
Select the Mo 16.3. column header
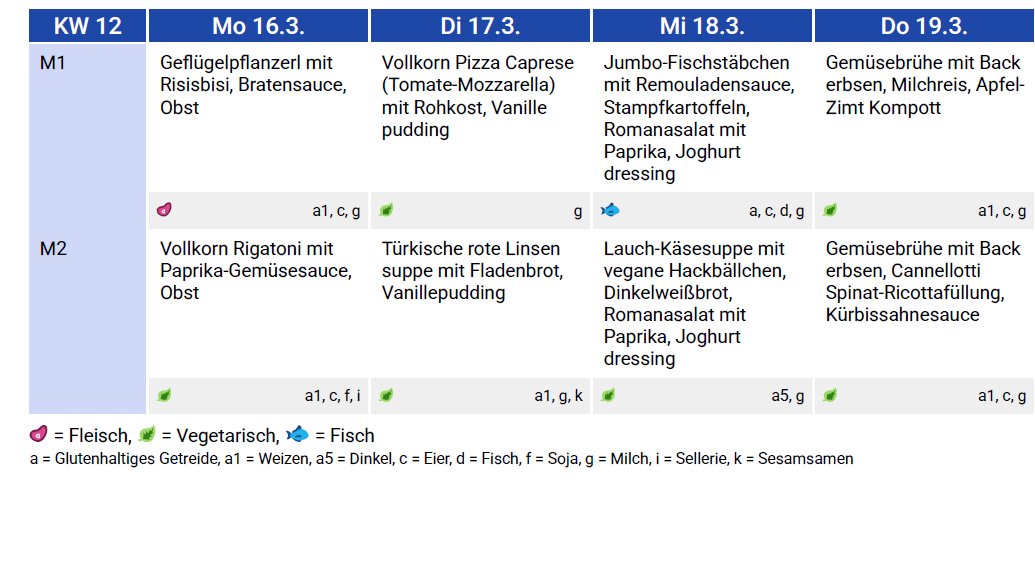coord(258,26)
